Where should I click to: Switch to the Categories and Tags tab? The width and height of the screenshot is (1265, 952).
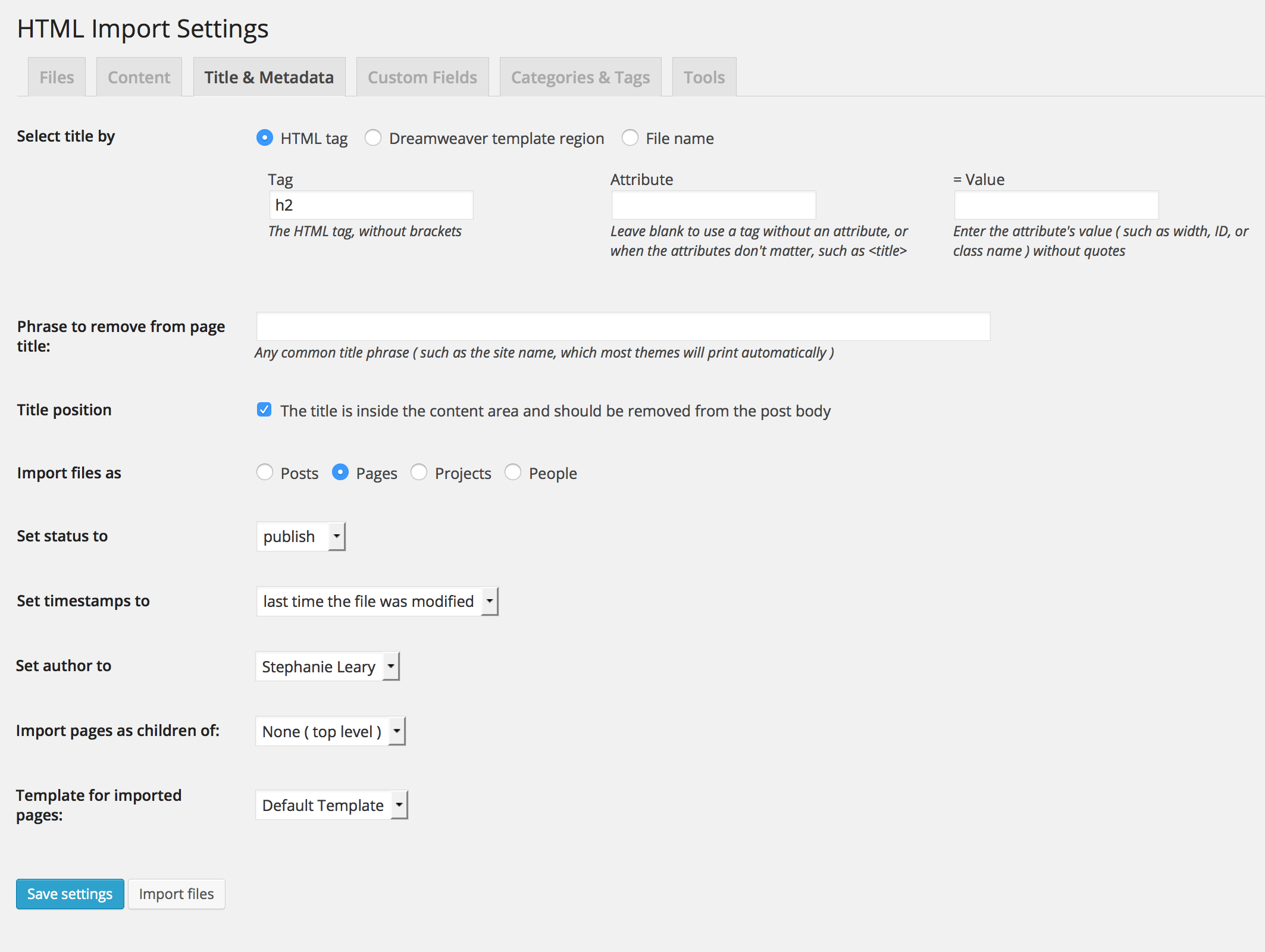(580, 76)
